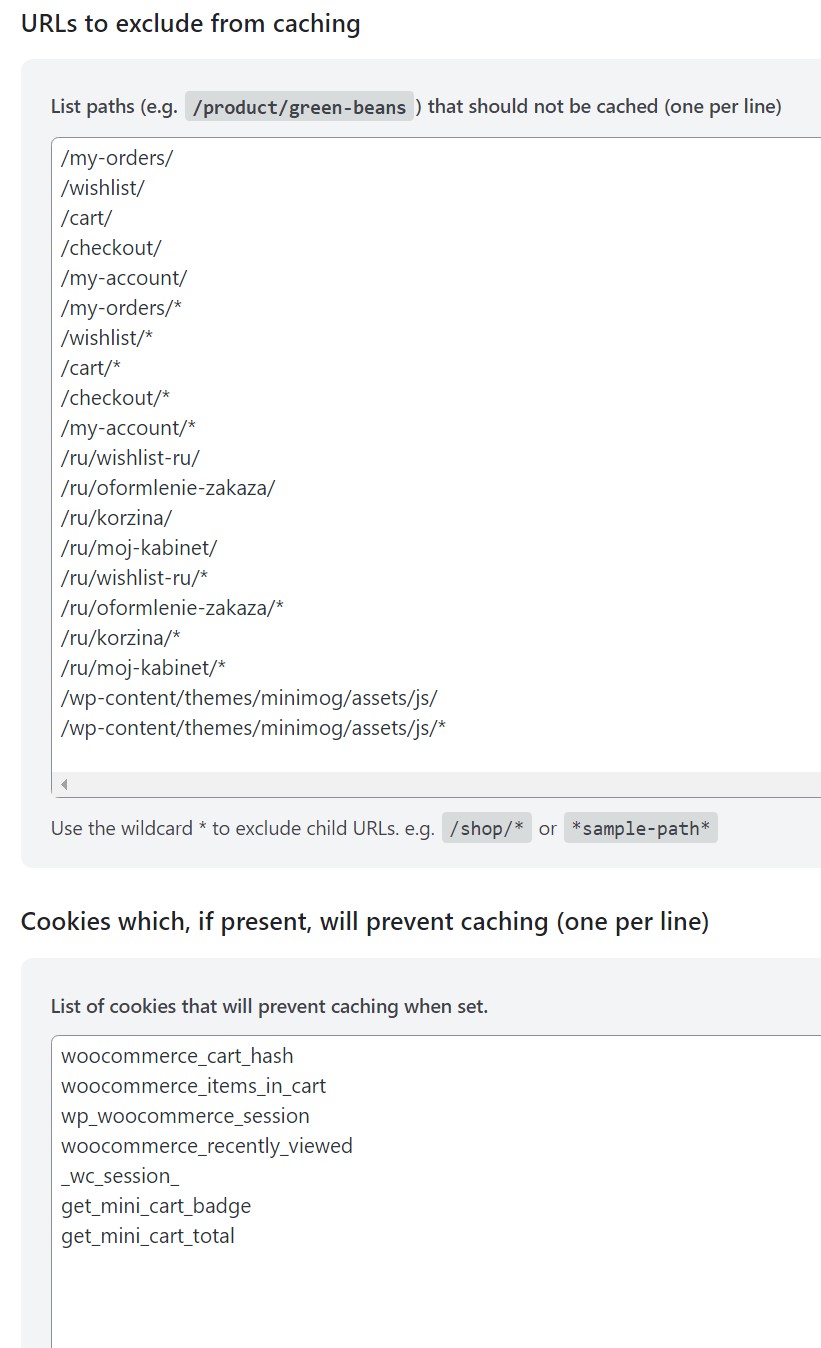Click the minimog assets/js/* wildcard line
Screen dimensions: 821x1348
click(253, 728)
